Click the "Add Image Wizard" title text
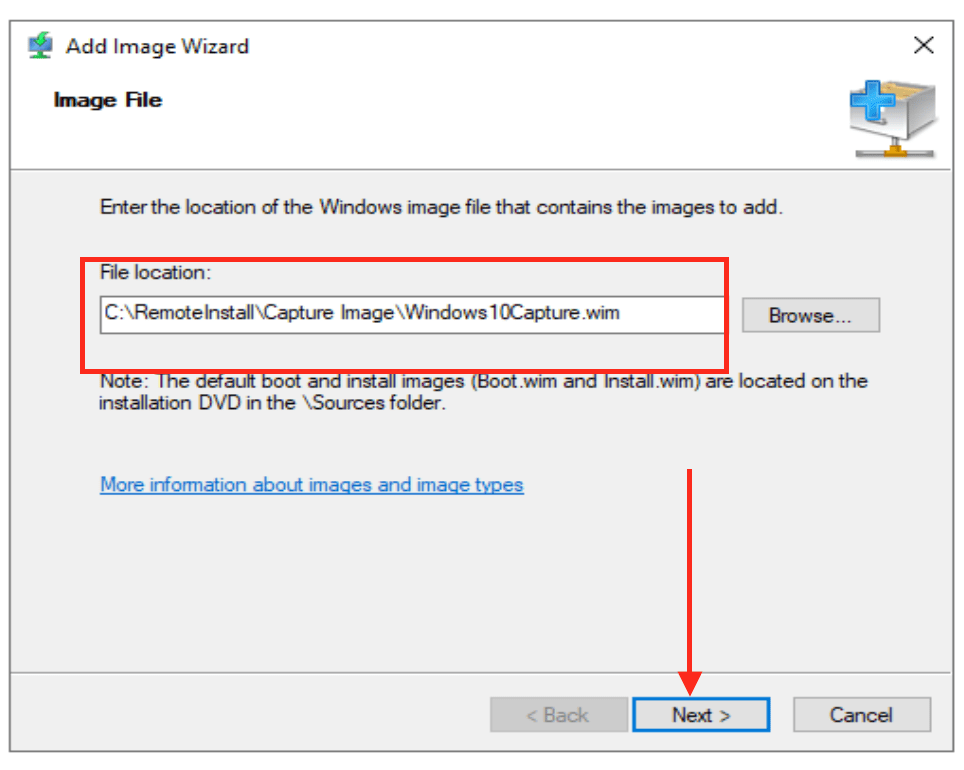This screenshot has width=964, height=770. (157, 46)
